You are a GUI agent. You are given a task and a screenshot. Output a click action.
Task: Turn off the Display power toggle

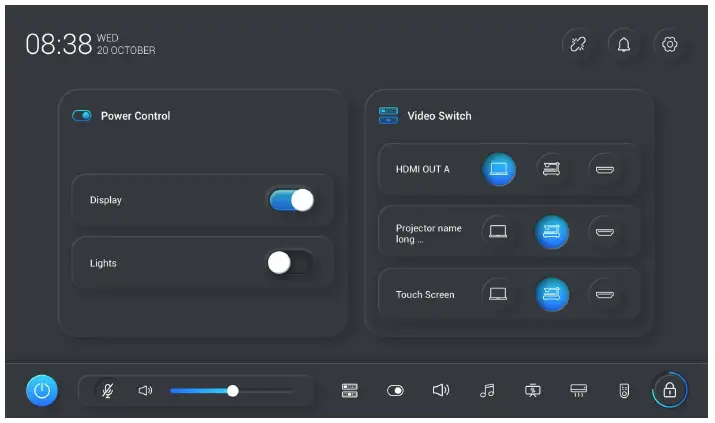[x=291, y=200]
